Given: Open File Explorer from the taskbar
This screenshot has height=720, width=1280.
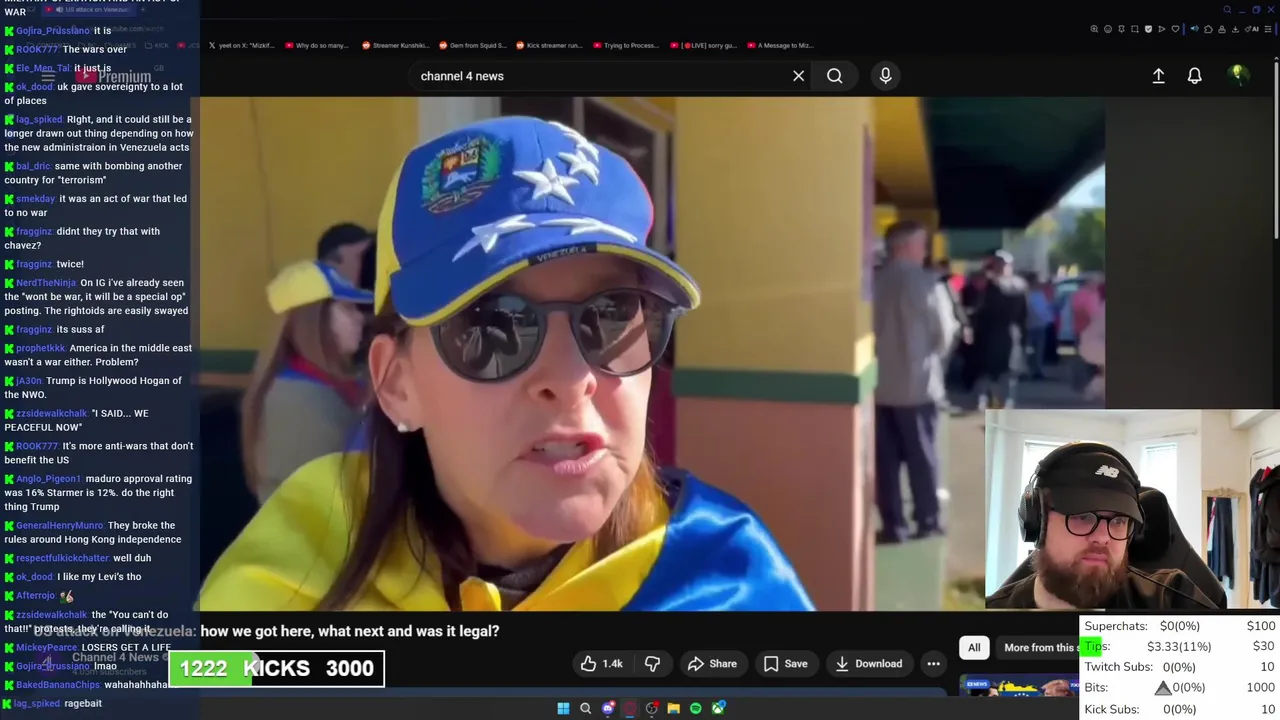Looking at the screenshot, I should (673, 708).
